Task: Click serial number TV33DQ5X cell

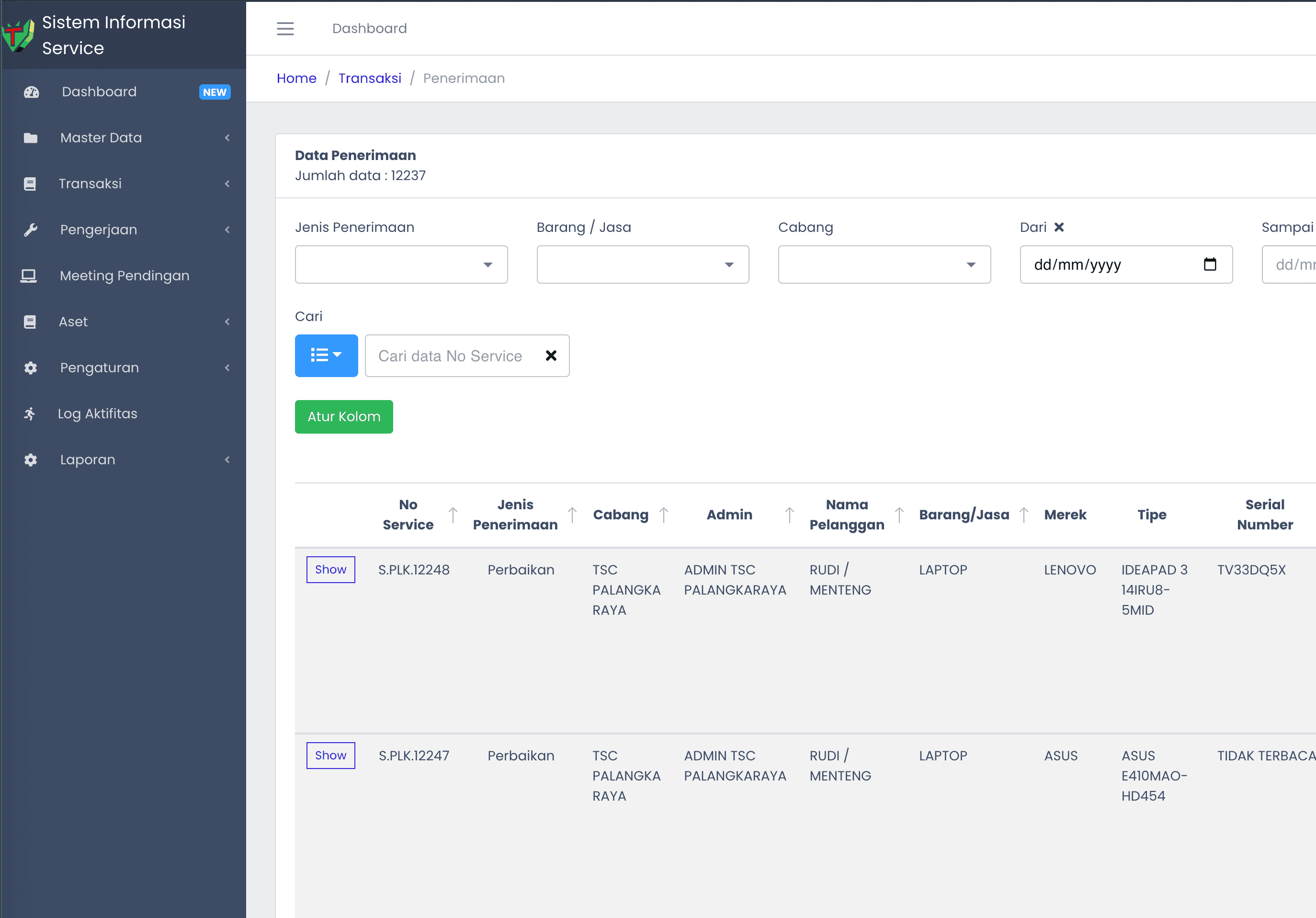Action: tap(1252, 569)
